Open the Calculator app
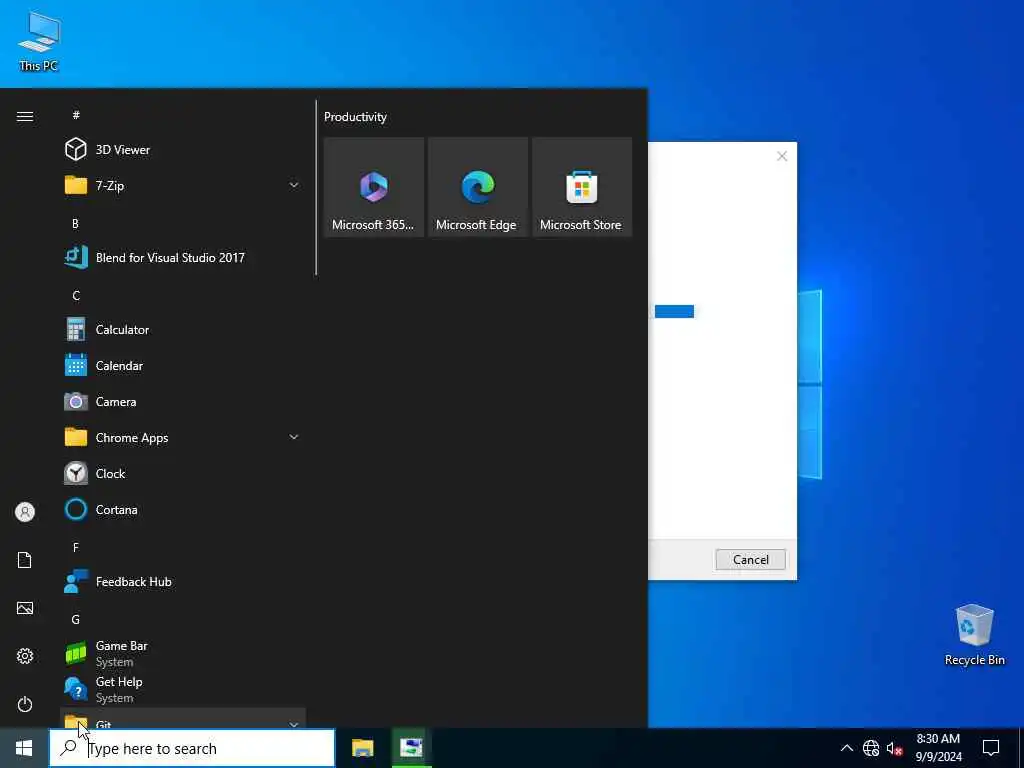This screenshot has width=1024, height=768. 183,330
